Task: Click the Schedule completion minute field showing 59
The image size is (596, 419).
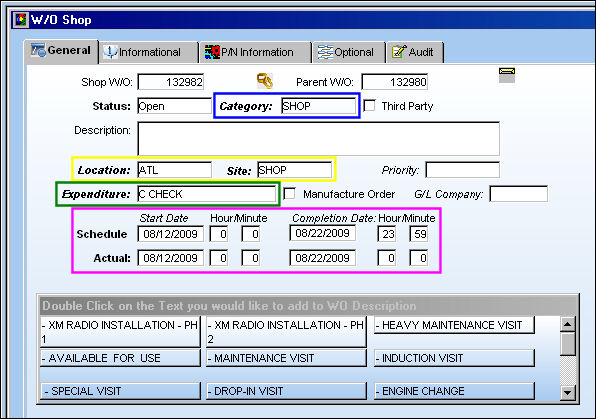Action: 418,234
